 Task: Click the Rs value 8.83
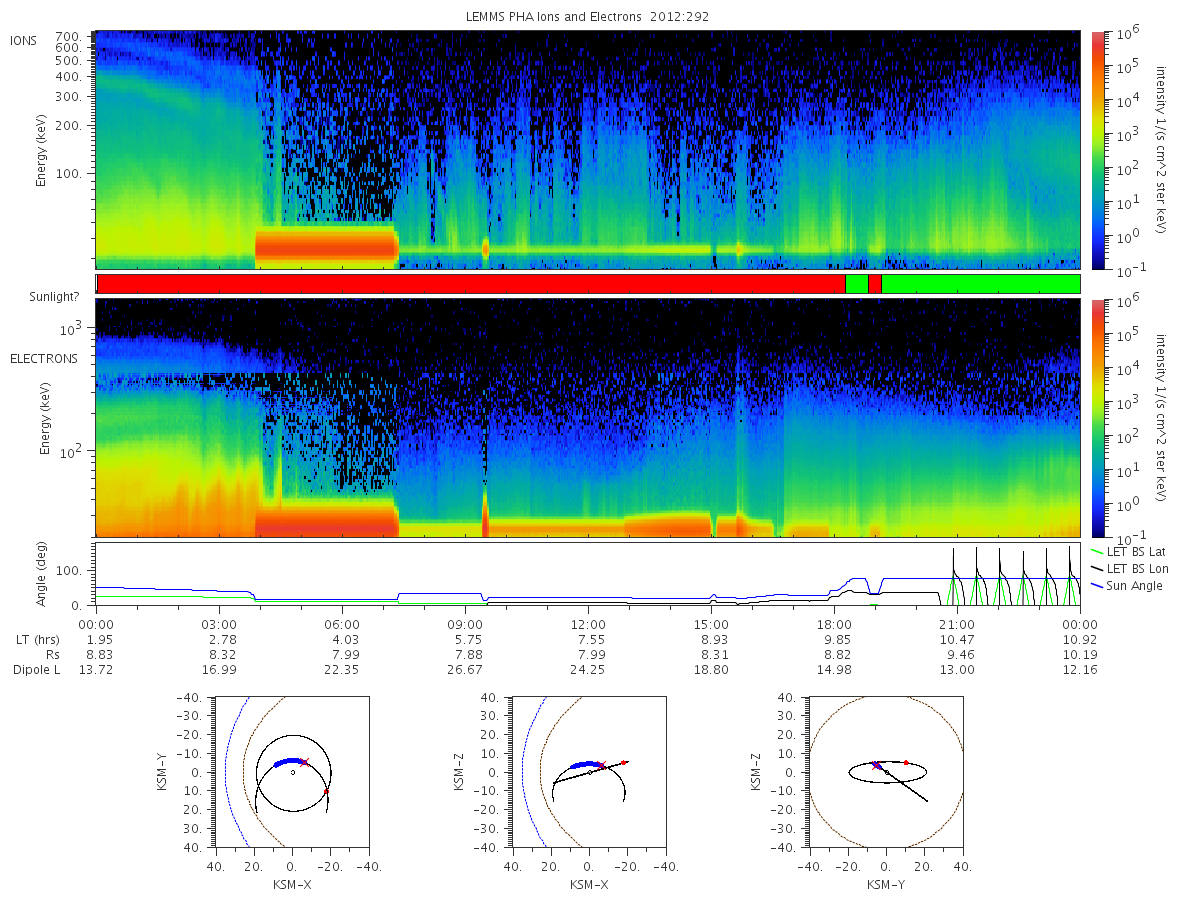pyautogui.click(x=96, y=654)
